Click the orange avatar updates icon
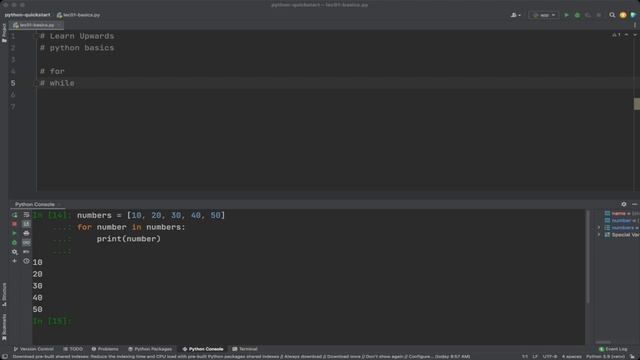The image size is (640, 360). point(623,15)
